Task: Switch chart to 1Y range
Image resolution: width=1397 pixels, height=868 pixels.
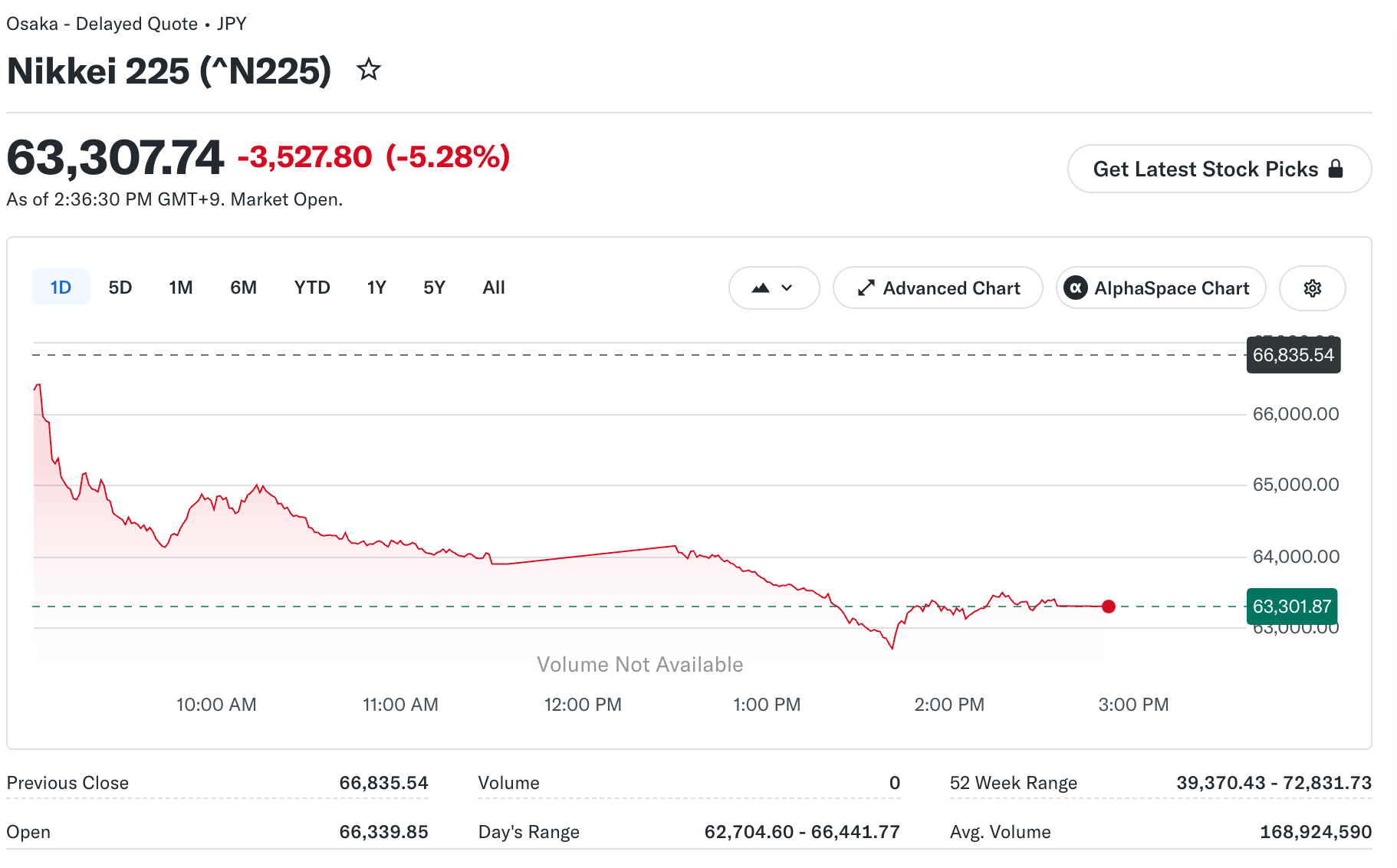Action: [x=376, y=288]
